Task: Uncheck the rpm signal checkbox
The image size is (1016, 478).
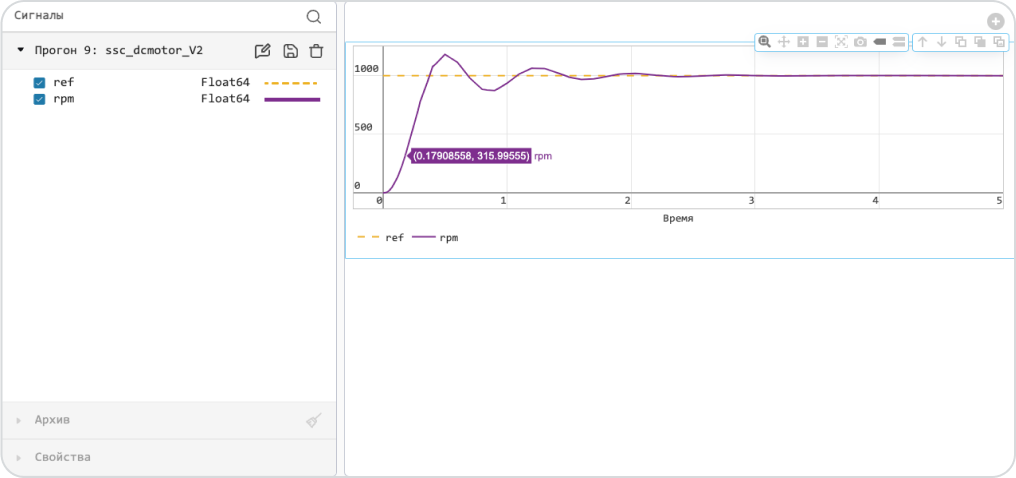Action: click(x=40, y=99)
